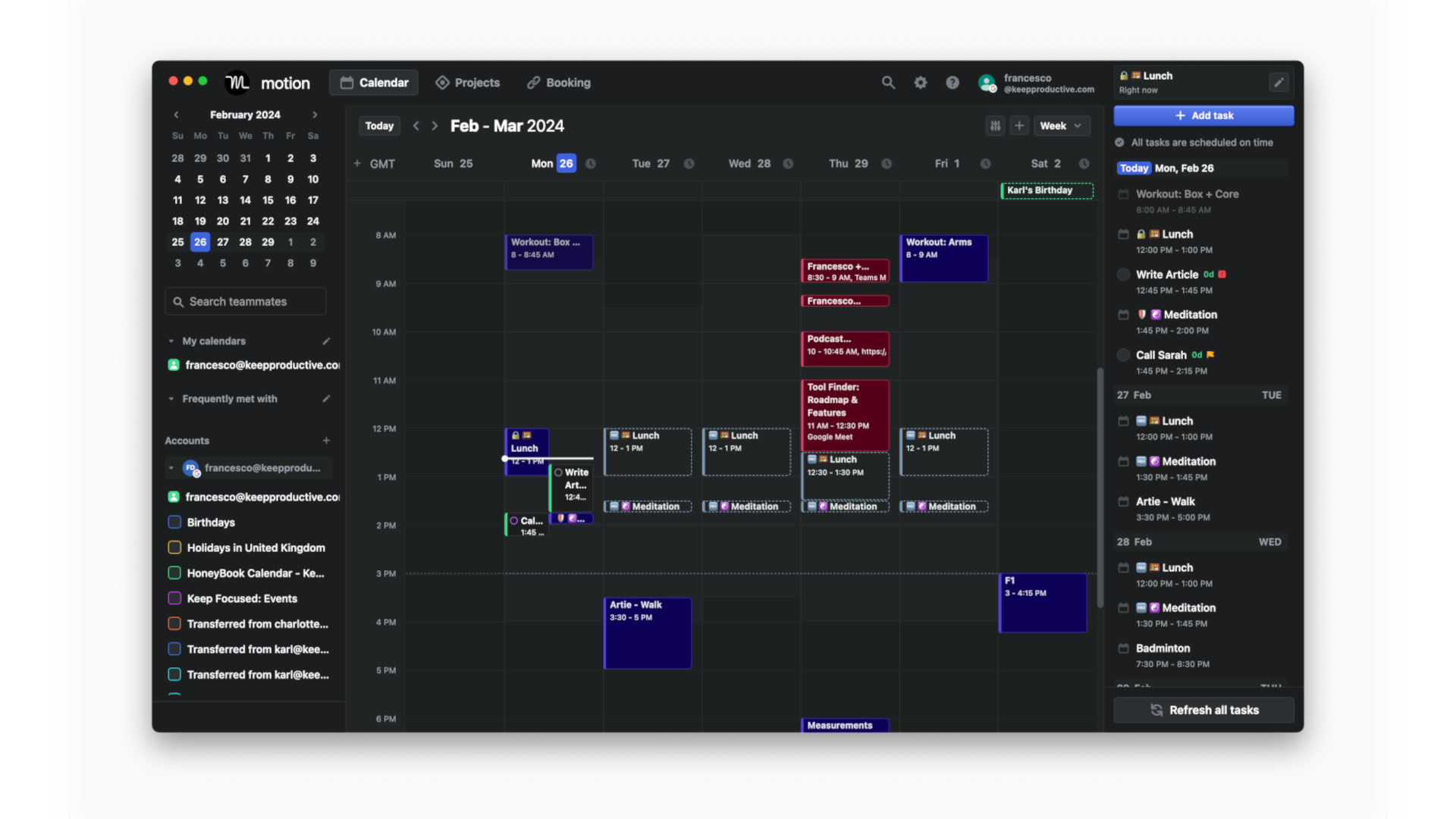
Task: Edit the current Lunch event via pencil icon
Action: 1279,82
